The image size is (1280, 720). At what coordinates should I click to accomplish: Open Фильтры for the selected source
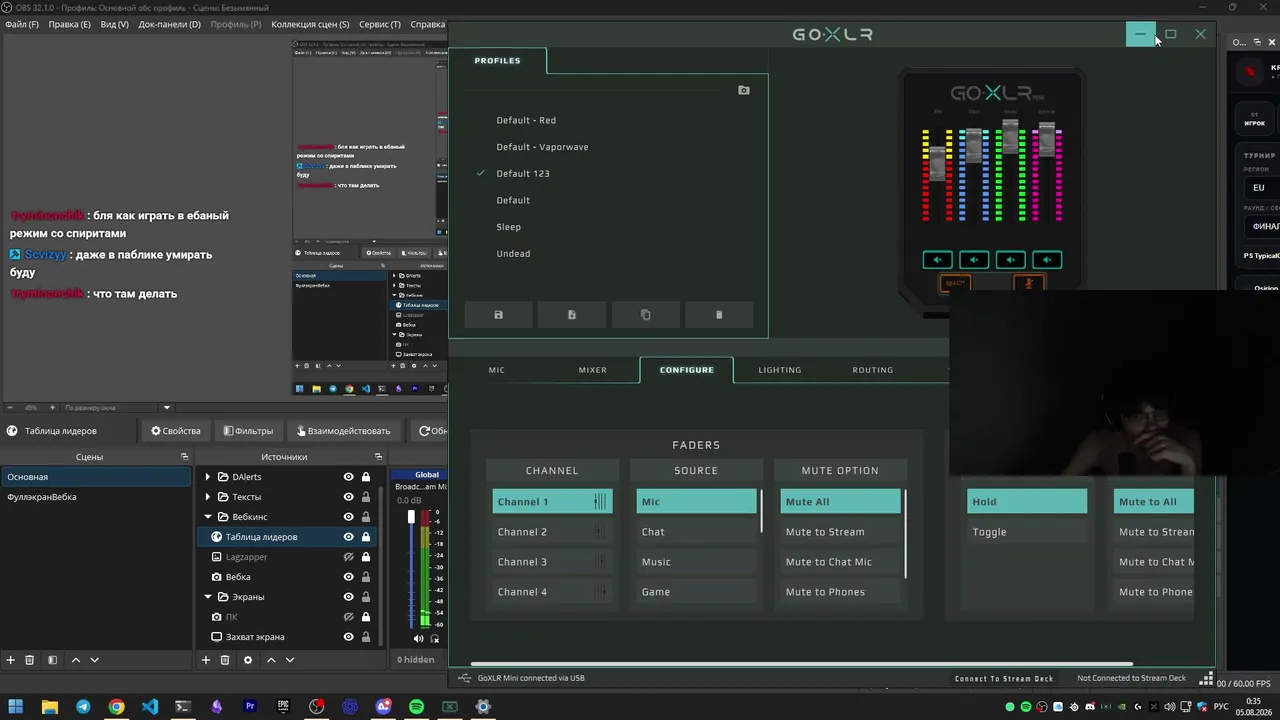coord(248,431)
